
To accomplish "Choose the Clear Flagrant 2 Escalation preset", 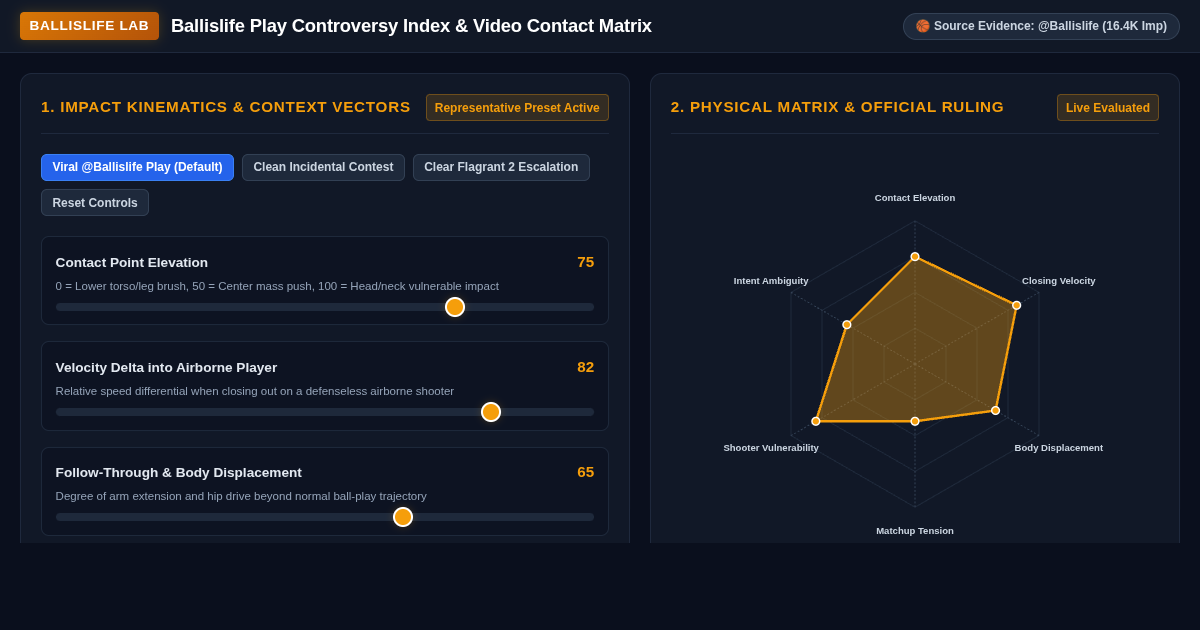I will point(501,167).
